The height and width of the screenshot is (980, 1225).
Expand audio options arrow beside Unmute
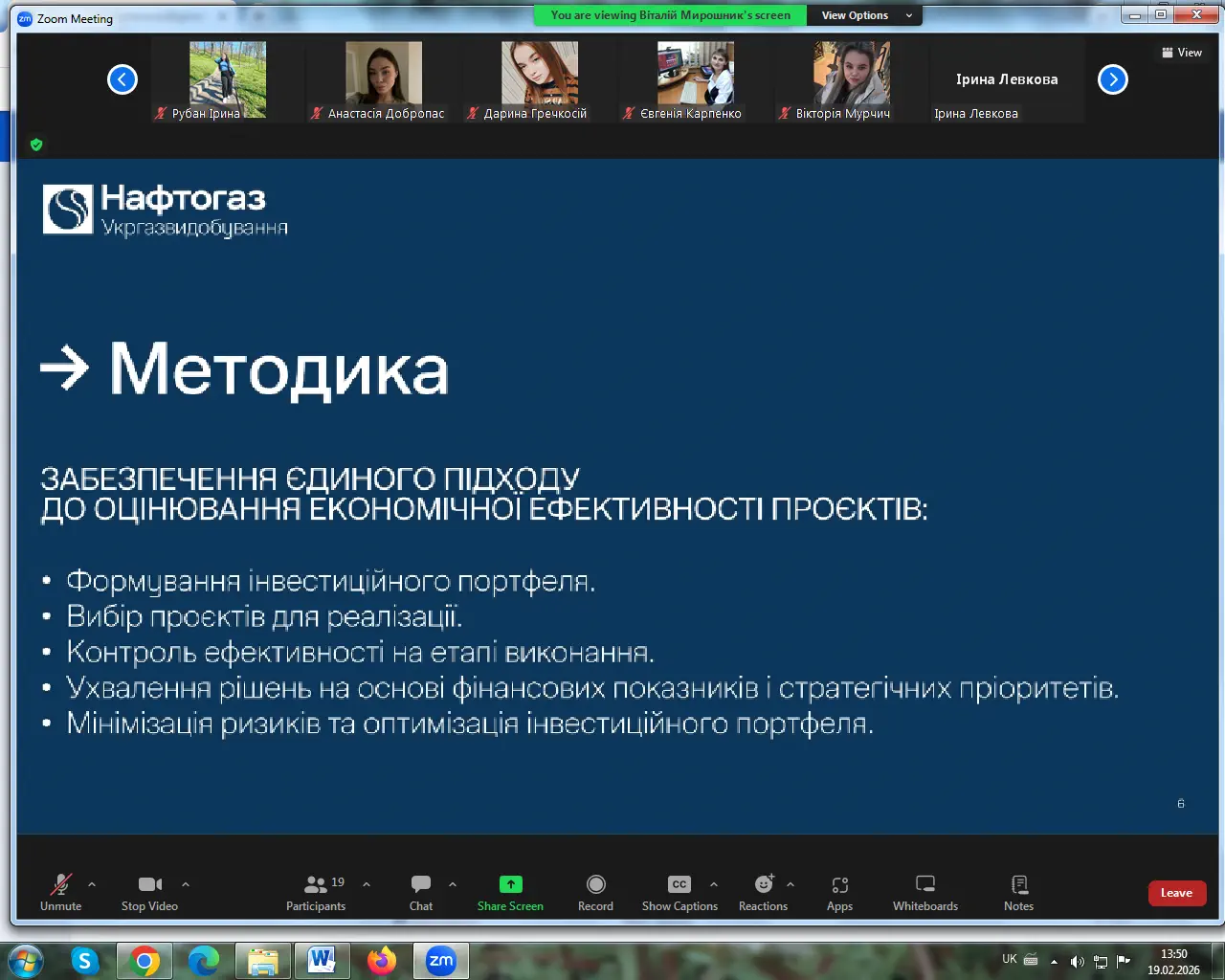coord(92,884)
